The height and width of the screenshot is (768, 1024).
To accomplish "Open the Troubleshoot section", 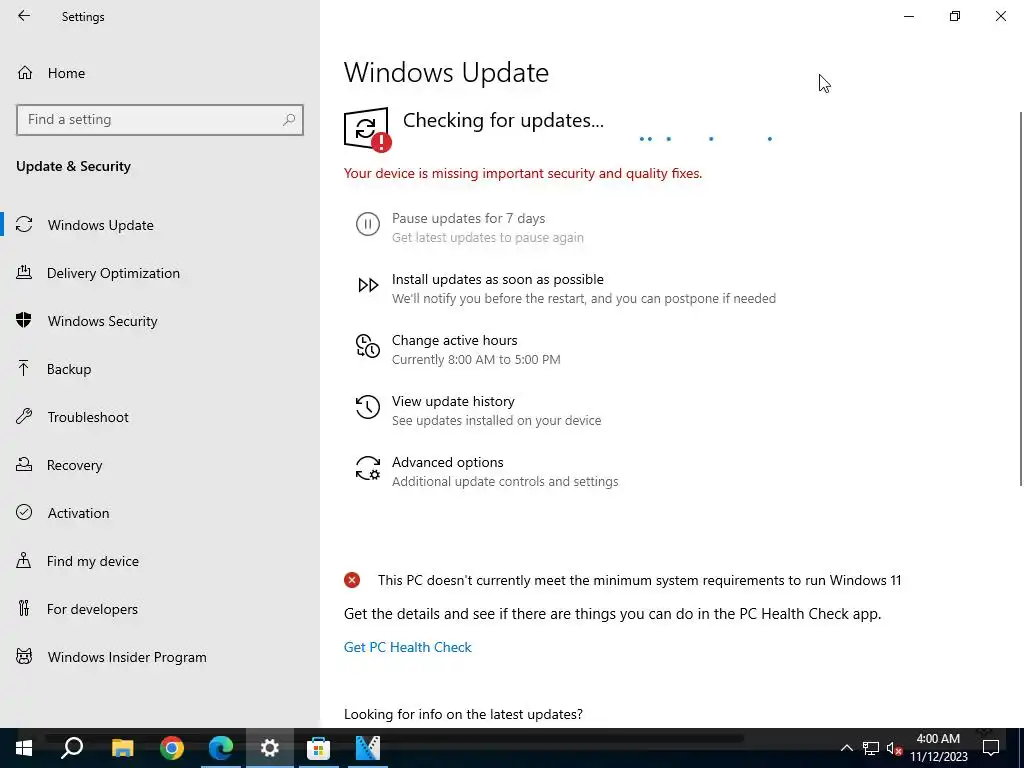I will pyautogui.click(x=88, y=417).
